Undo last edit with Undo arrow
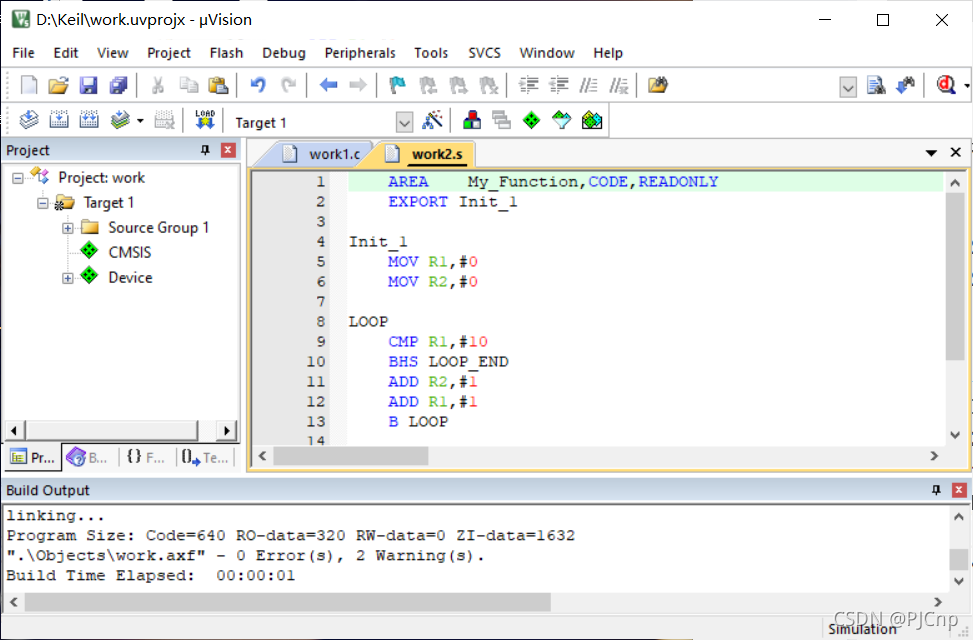973x640 pixels. 258,85
